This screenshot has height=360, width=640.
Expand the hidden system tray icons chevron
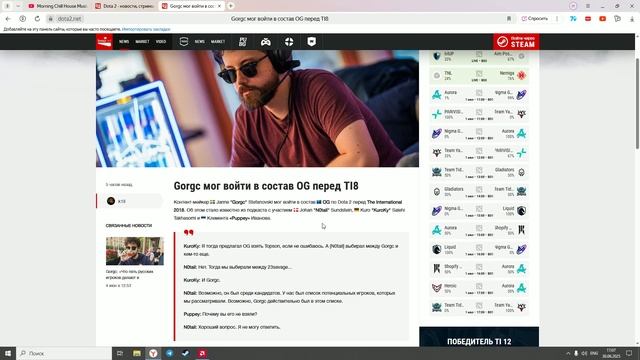[x=568, y=353]
